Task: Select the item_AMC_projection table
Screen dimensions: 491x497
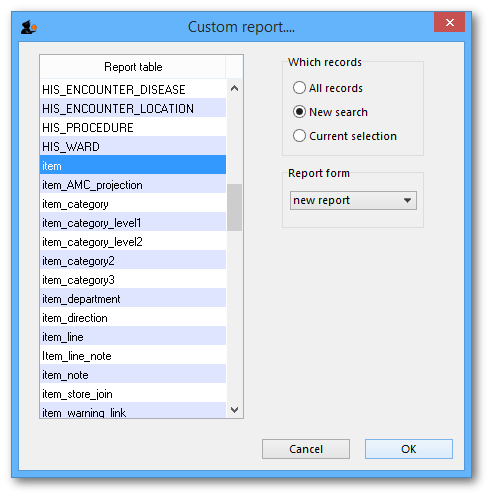Action: 133,184
